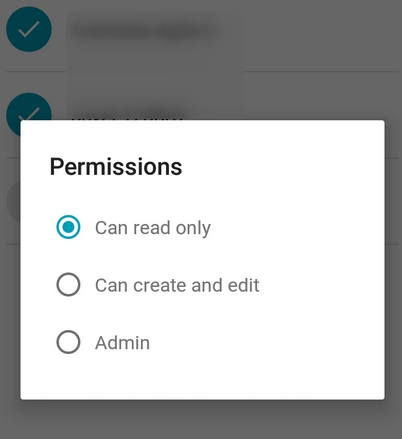Select the 'Can read only' radio button

(68, 227)
